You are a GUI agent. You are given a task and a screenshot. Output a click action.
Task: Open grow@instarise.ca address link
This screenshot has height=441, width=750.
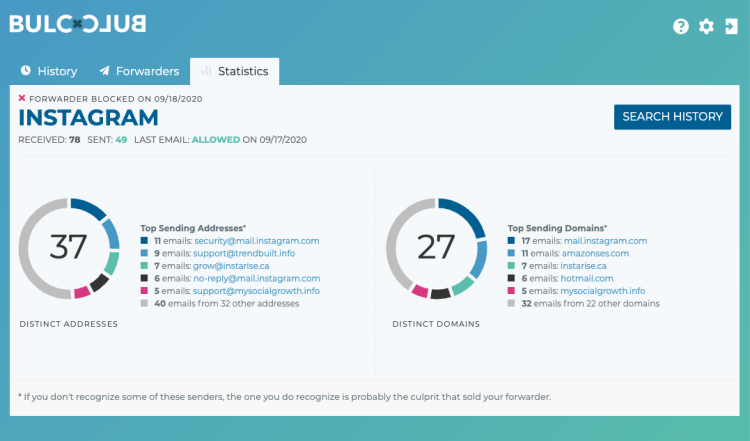click(x=231, y=265)
